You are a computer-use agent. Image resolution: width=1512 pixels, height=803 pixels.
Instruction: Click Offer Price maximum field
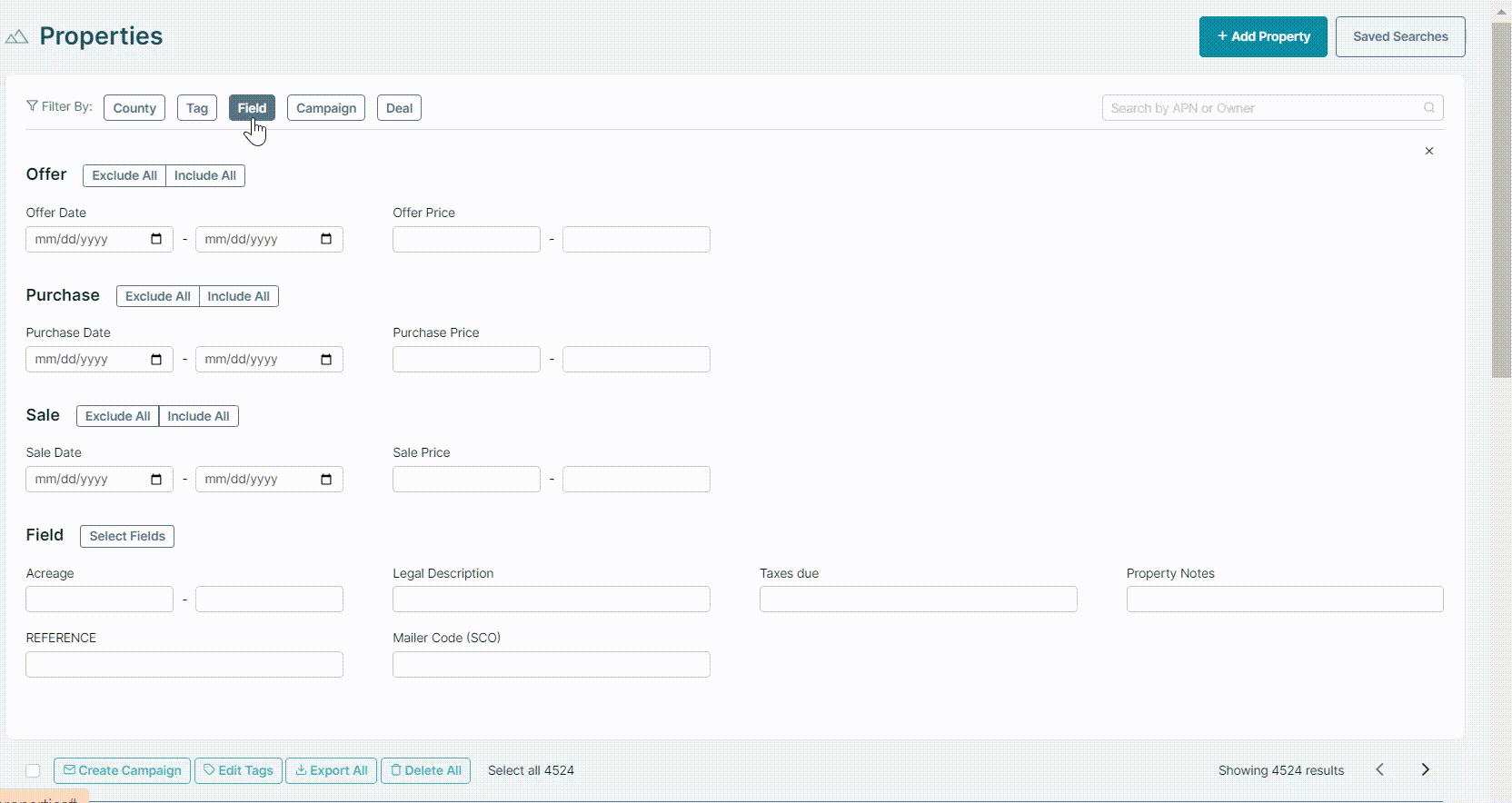tap(636, 239)
